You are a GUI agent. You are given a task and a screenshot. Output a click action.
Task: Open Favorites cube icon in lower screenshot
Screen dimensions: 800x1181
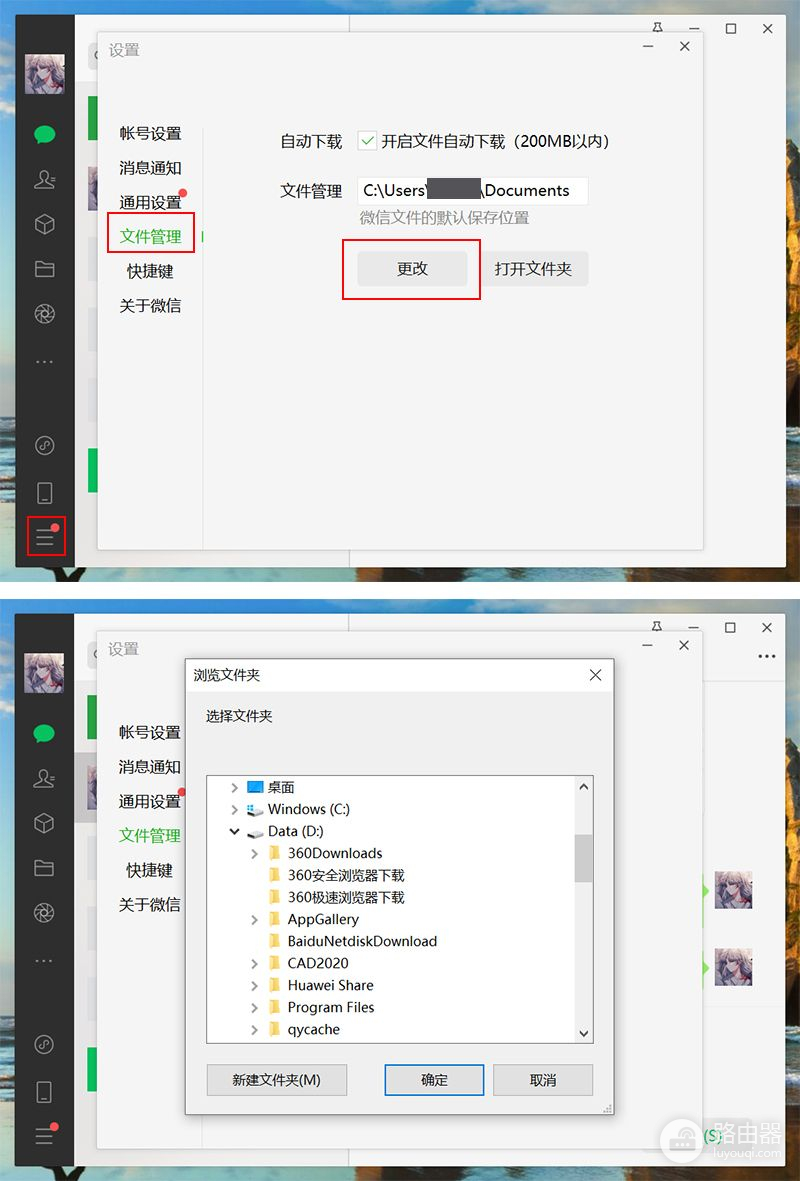click(44, 823)
